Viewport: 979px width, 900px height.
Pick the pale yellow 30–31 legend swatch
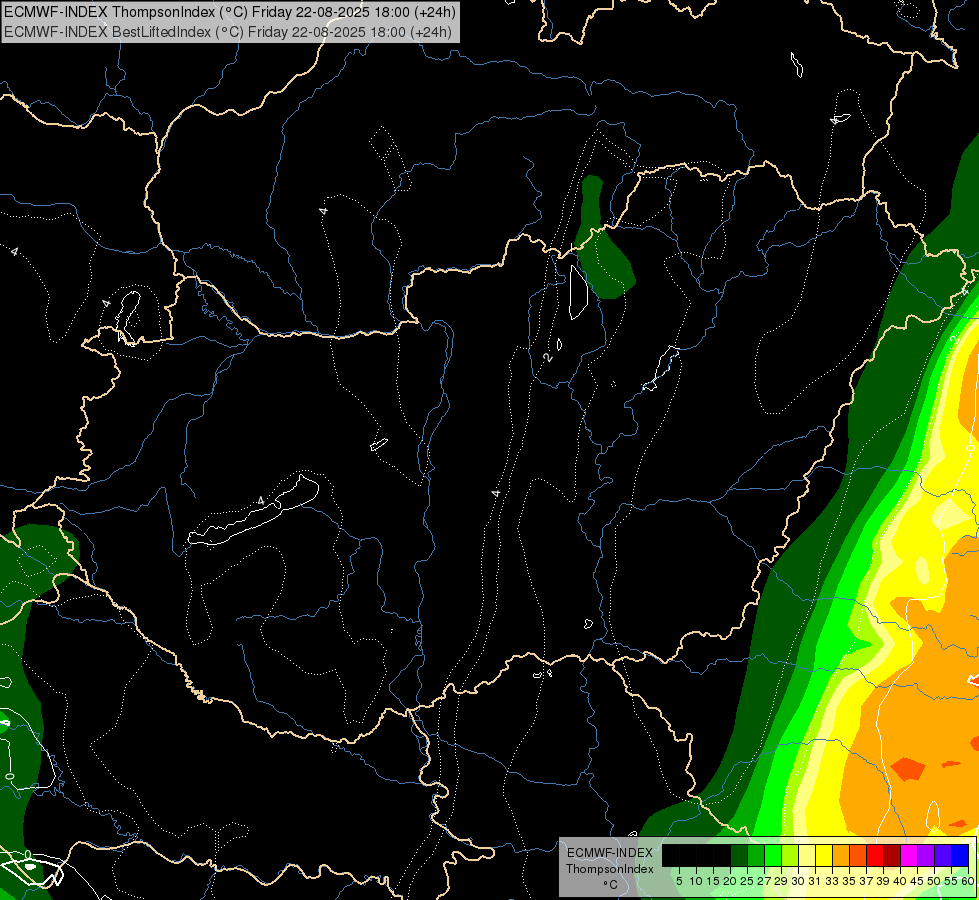(x=807, y=855)
